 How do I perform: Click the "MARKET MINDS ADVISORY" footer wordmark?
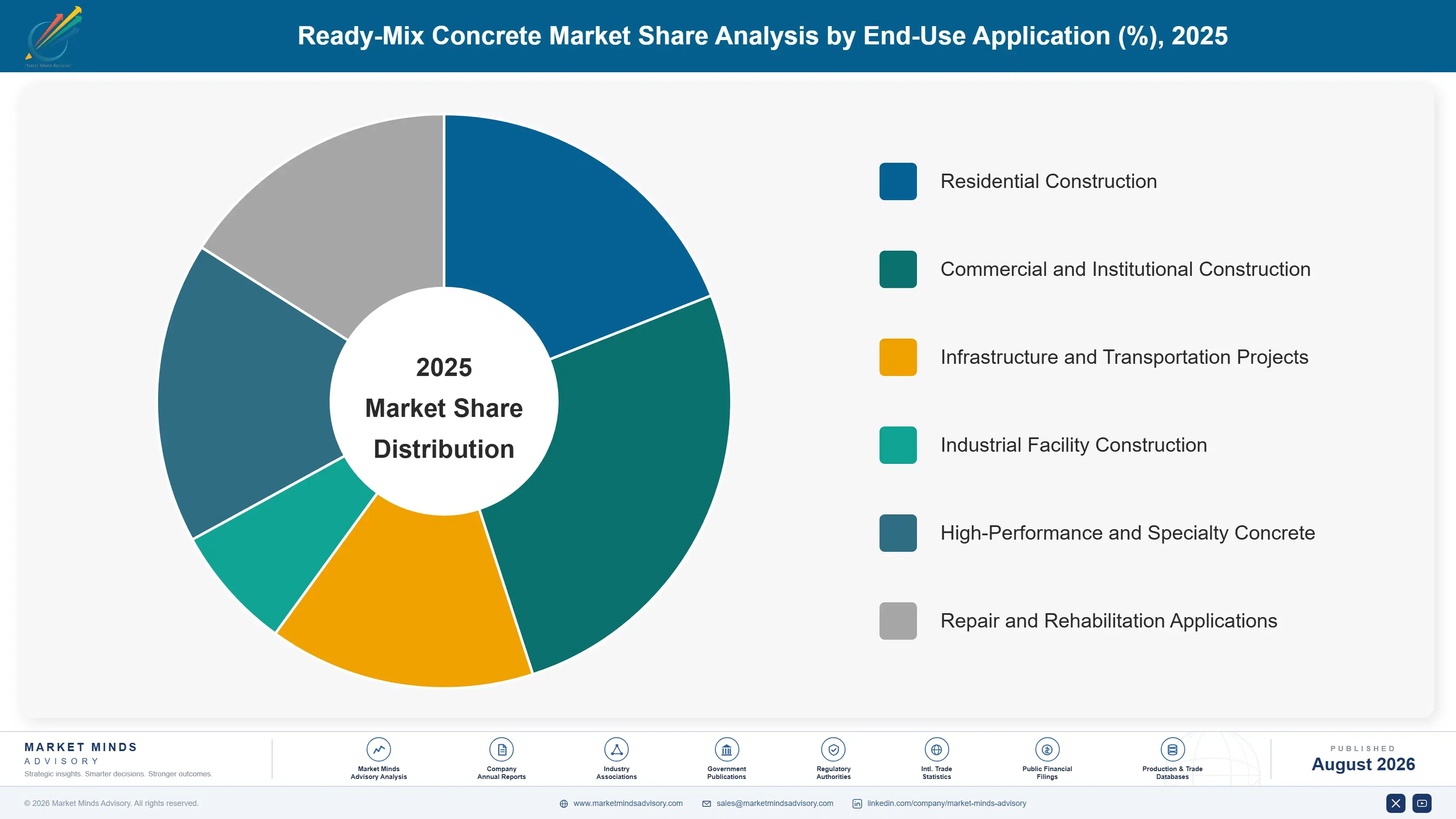81,753
